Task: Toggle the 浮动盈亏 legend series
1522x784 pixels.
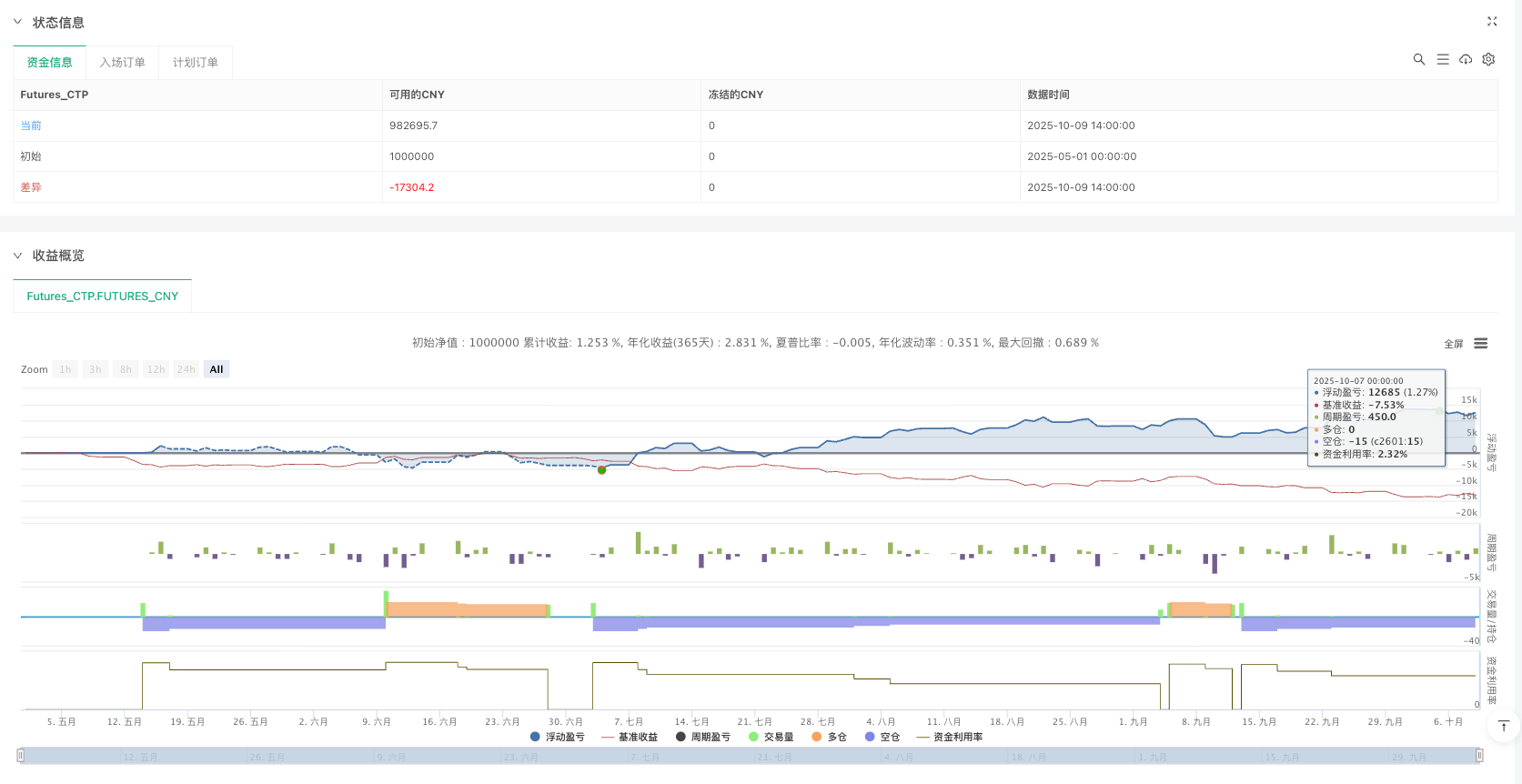Action: coord(557,737)
